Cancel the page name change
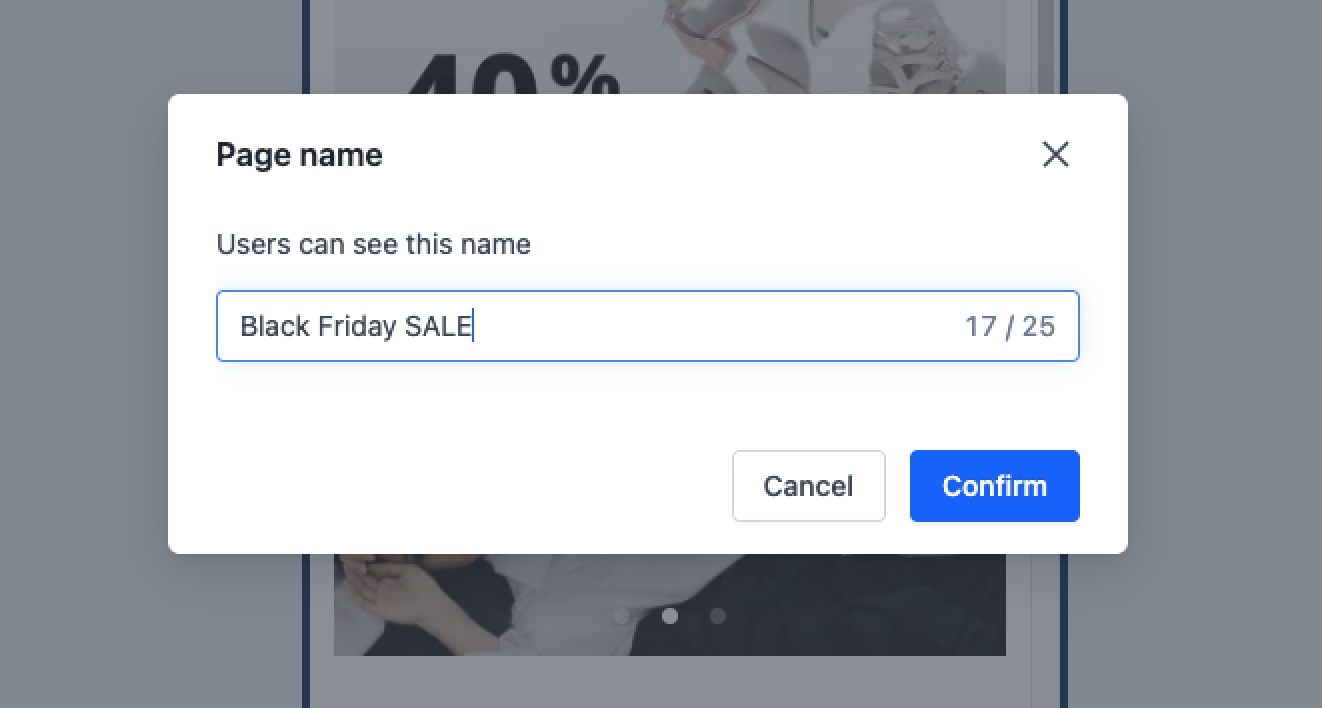Viewport: 1322px width, 708px height. point(808,486)
